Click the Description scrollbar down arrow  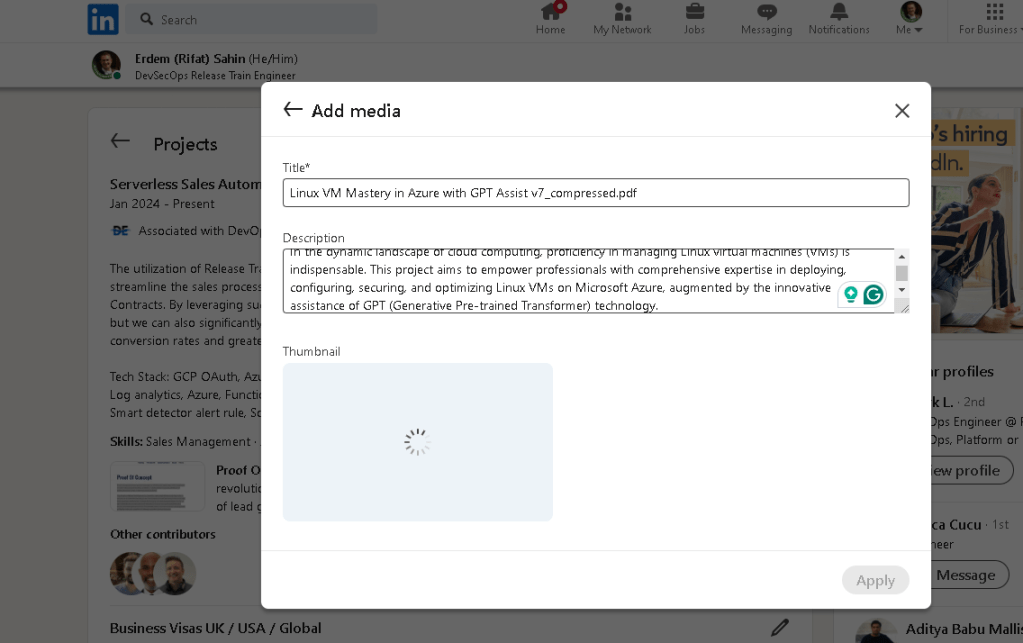coord(902,290)
